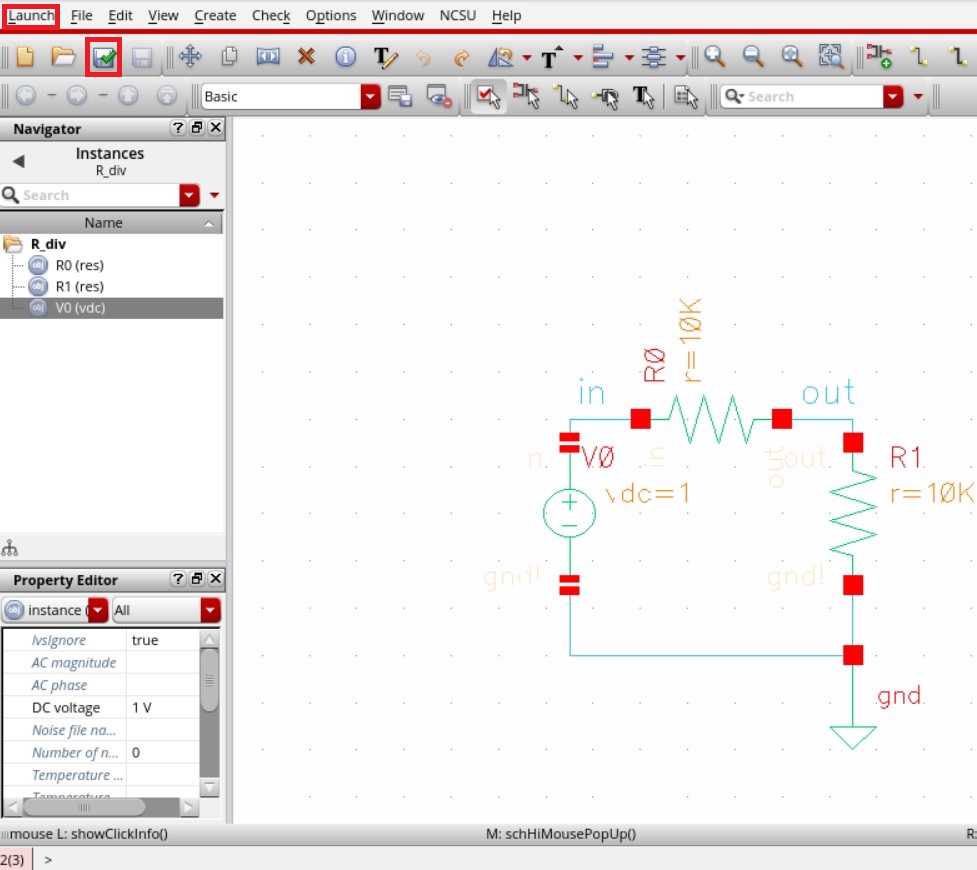Open the Basic workspace dropdown
This screenshot has height=870, width=977.
[371, 96]
